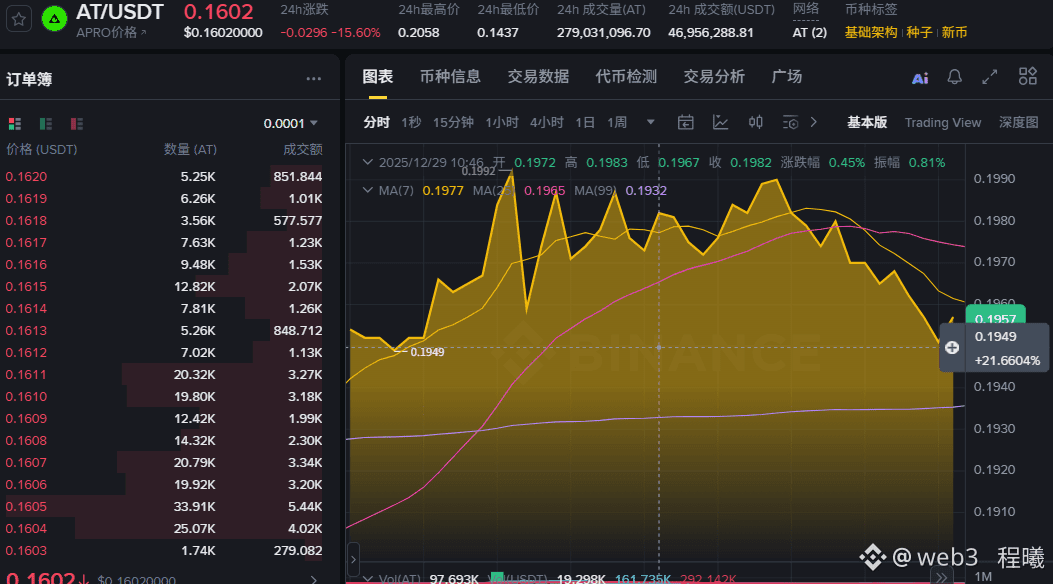Open the price alert bell
Screen dimensions: 1053x584
[954, 77]
